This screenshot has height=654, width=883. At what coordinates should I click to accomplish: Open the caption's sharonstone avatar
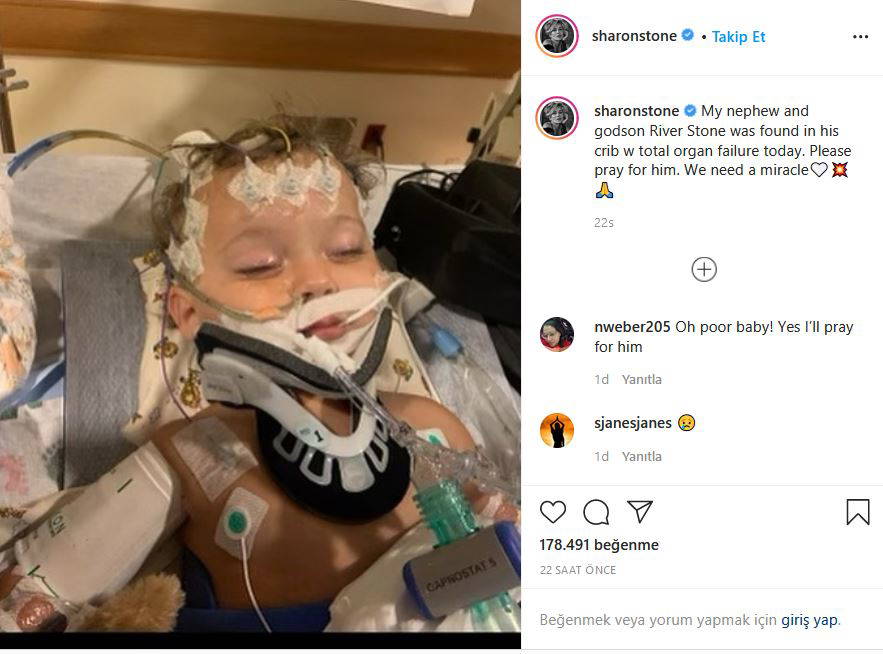(557, 118)
